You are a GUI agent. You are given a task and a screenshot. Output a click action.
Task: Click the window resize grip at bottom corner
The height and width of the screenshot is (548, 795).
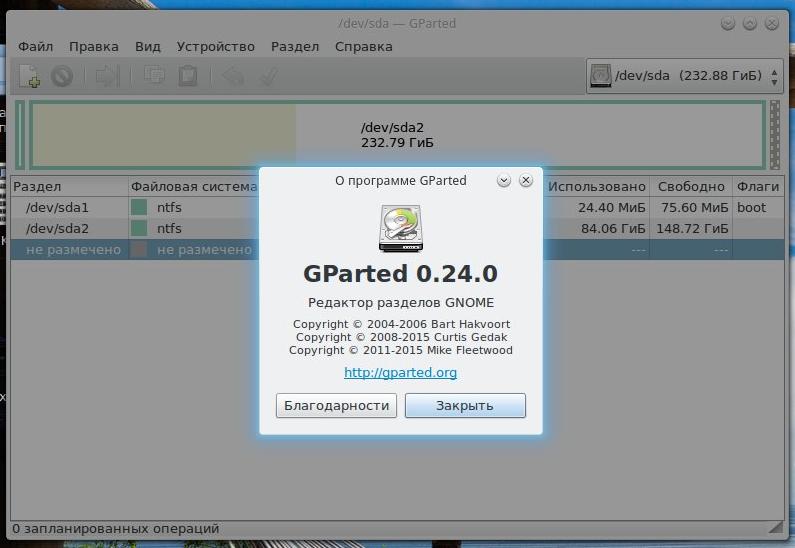pos(776,528)
